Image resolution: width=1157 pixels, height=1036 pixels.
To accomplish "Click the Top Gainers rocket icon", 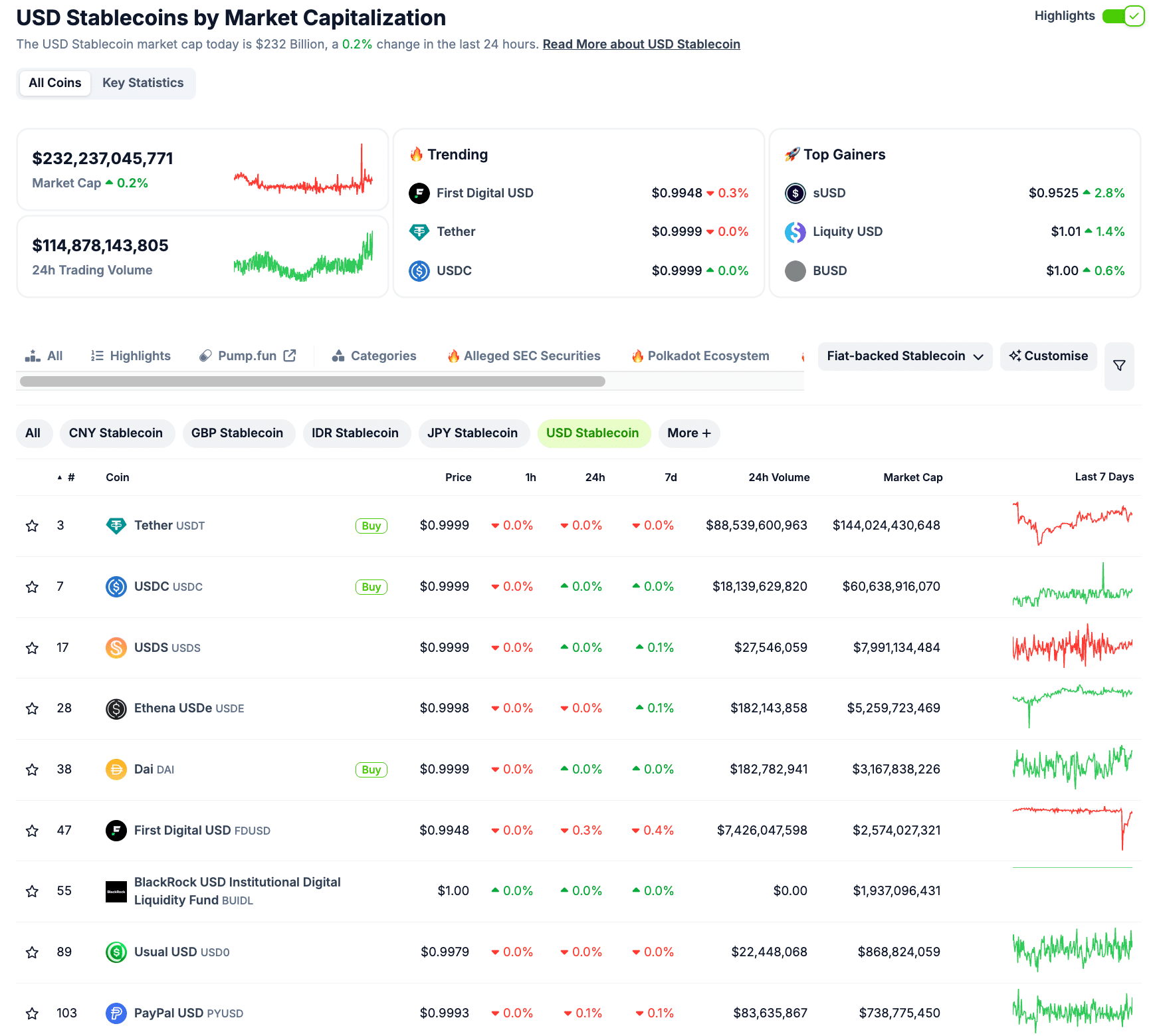I will (x=792, y=155).
